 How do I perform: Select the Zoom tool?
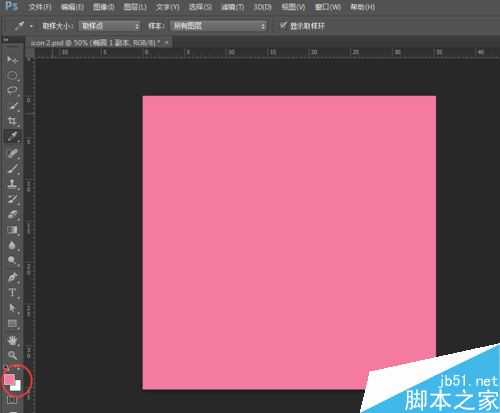(12, 355)
